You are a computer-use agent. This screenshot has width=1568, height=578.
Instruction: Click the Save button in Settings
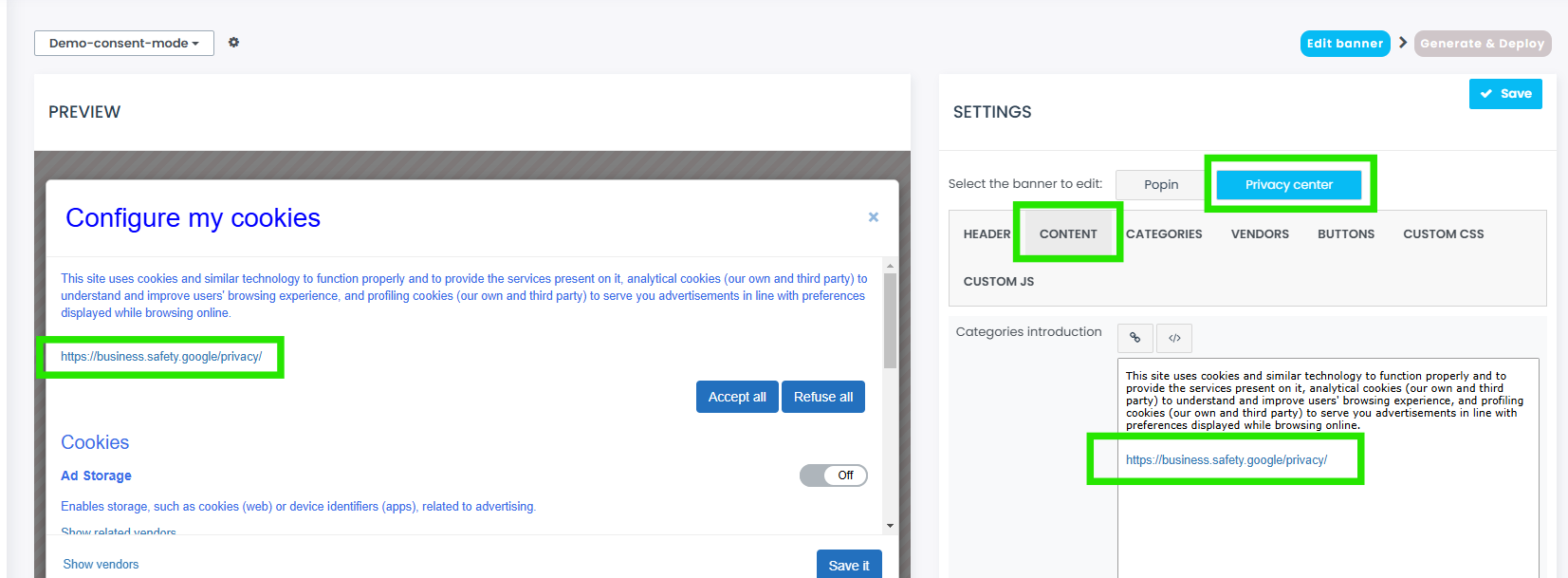coord(1504,94)
